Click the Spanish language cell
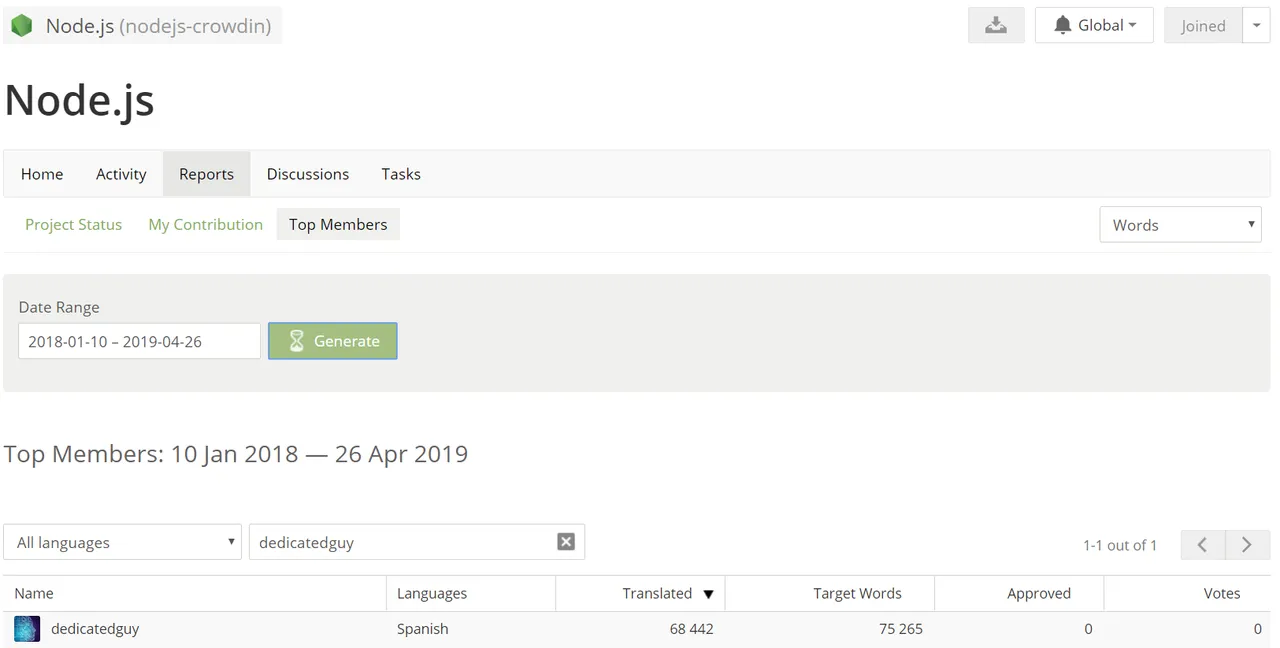 coord(423,629)
